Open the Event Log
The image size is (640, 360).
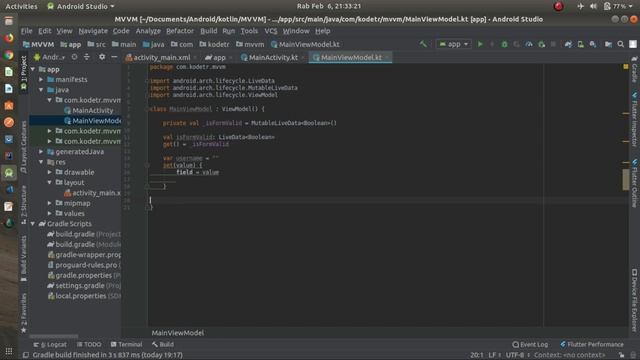(x=530, y=344)
